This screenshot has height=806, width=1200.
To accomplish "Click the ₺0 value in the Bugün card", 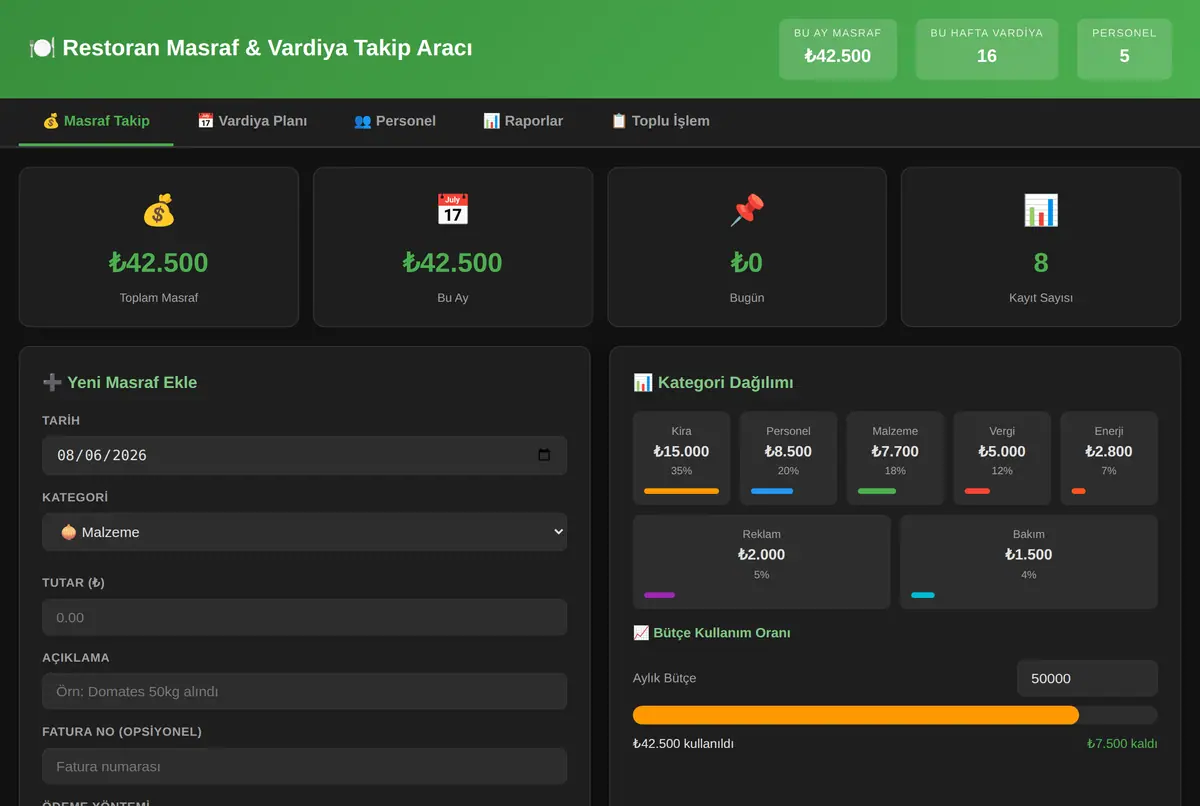I will pyautogui.click(x=747, y=263).
